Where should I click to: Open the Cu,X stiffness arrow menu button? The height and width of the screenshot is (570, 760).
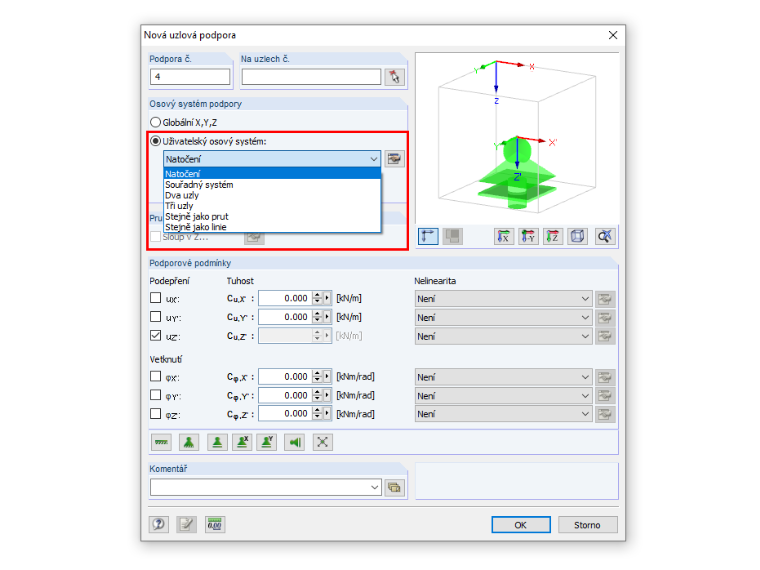[x=327, y=298]
